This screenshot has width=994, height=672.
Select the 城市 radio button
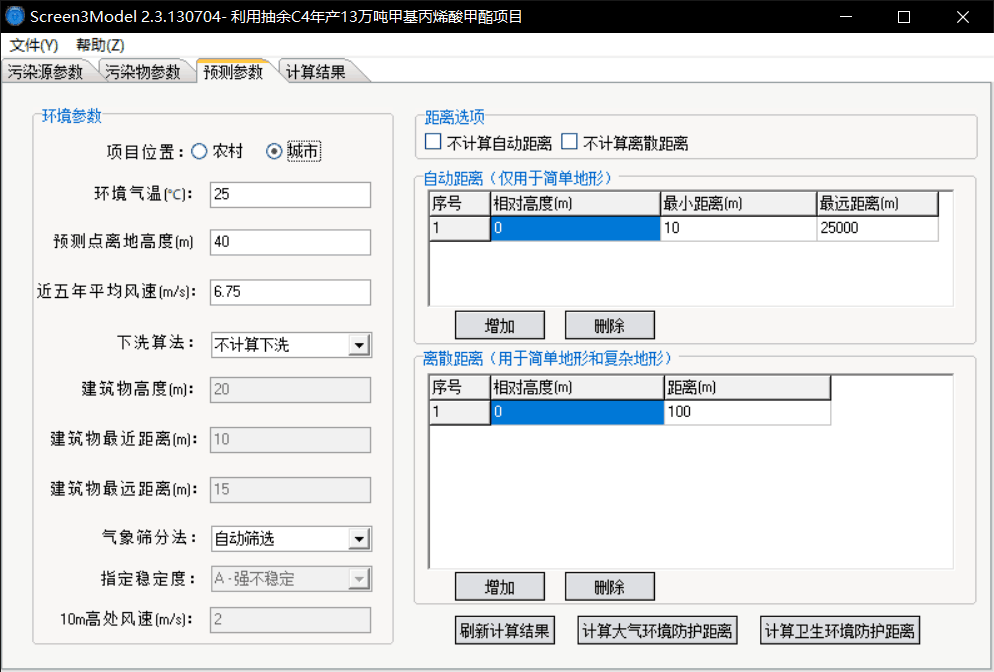click(294, 152)
